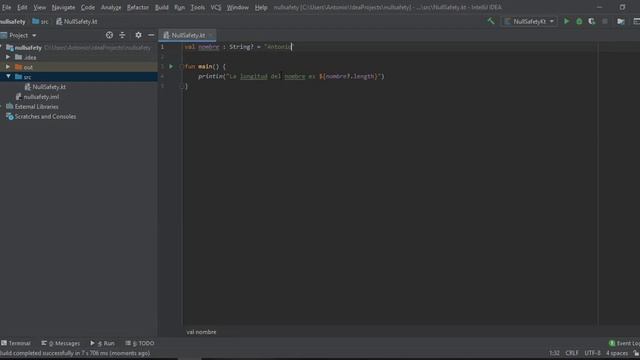Open the Analyze menu

point(111,7)
